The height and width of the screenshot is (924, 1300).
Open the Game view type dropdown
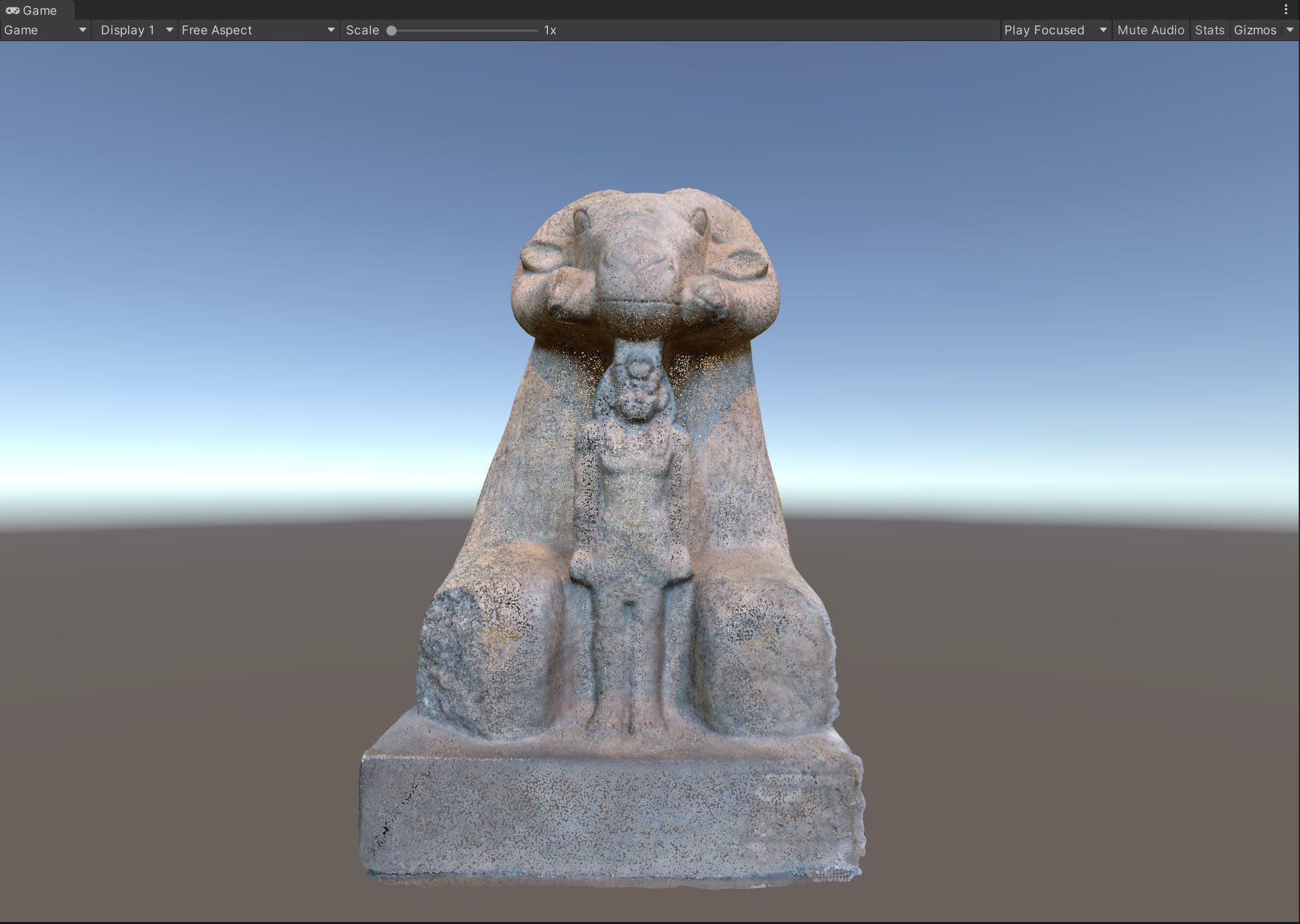click(x=45, y=30)
